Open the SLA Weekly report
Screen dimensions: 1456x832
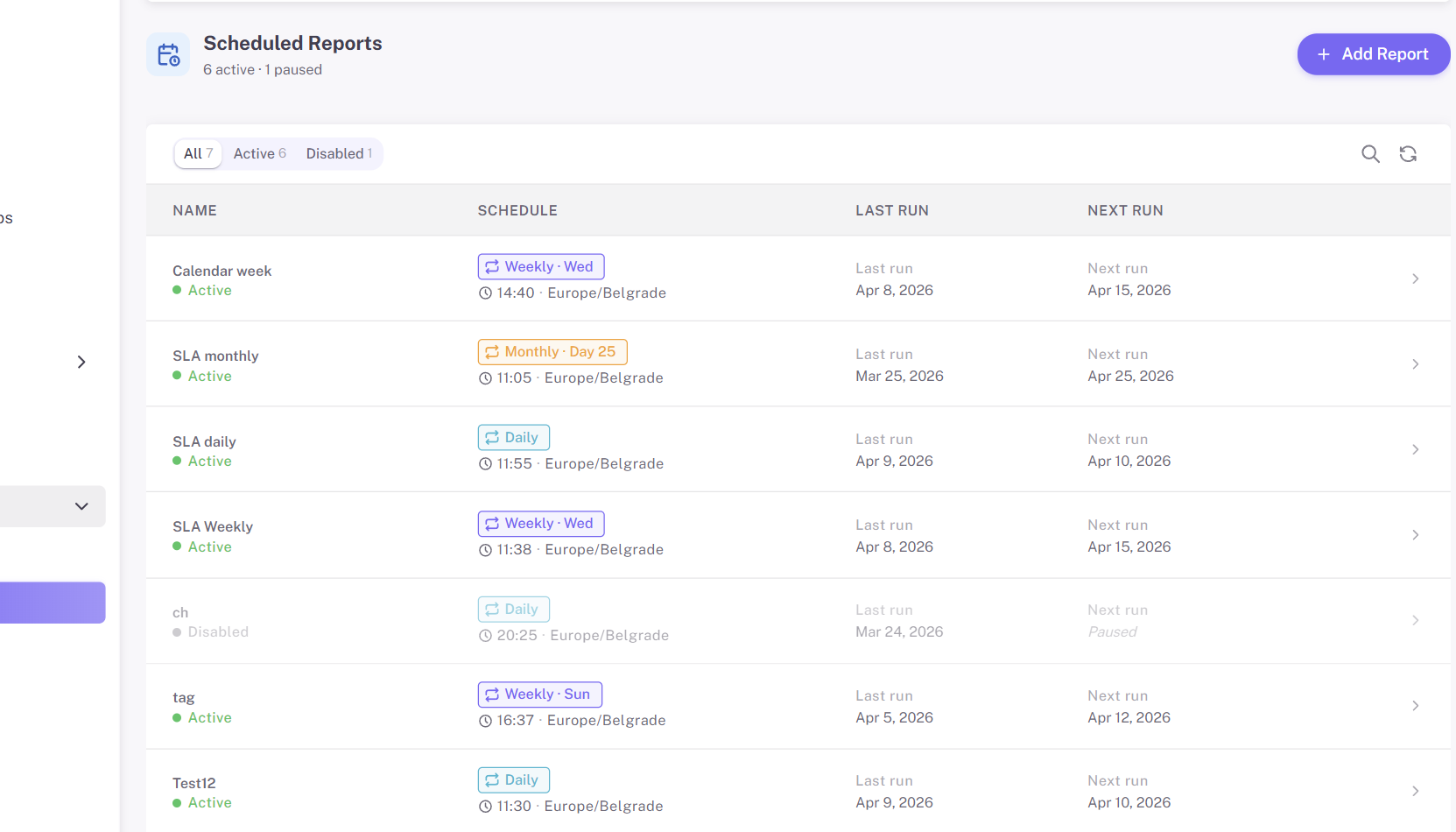coord(1415,535)
